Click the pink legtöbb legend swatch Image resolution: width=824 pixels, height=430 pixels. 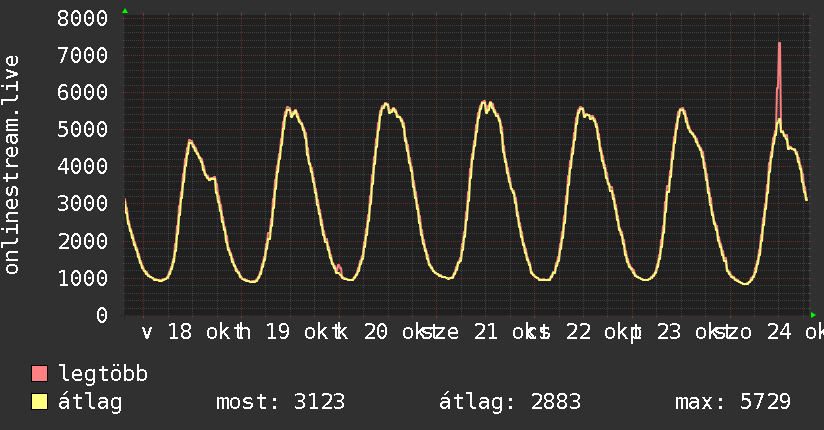[x=39, y=374]
